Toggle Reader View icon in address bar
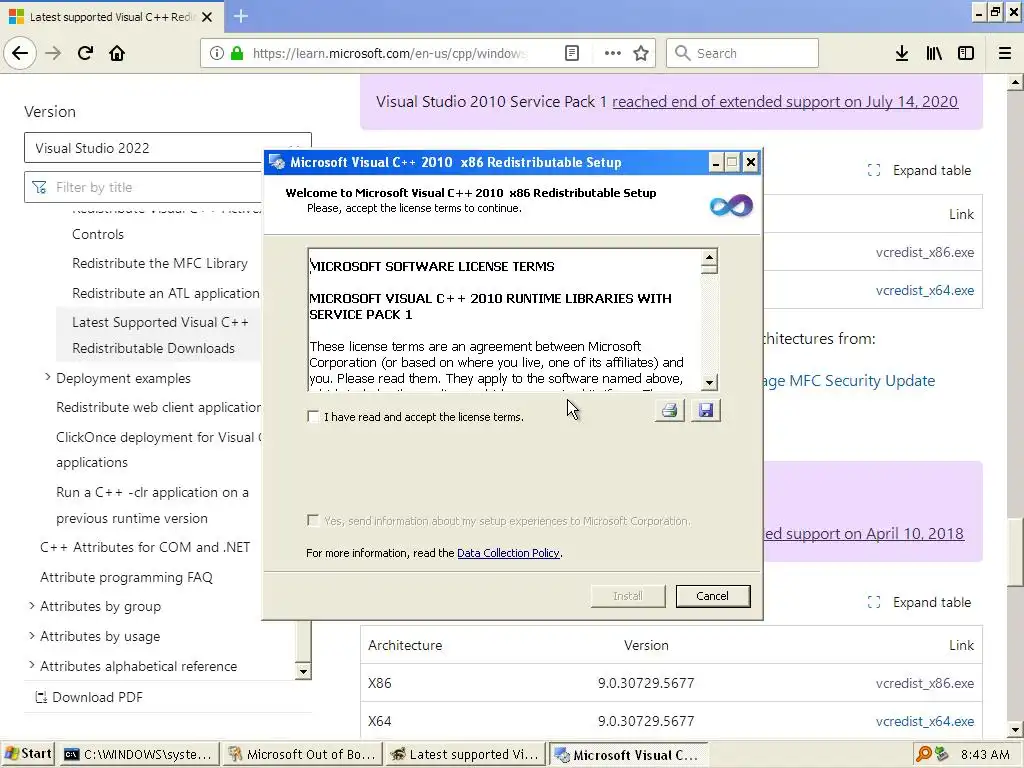 click(571, 54)
